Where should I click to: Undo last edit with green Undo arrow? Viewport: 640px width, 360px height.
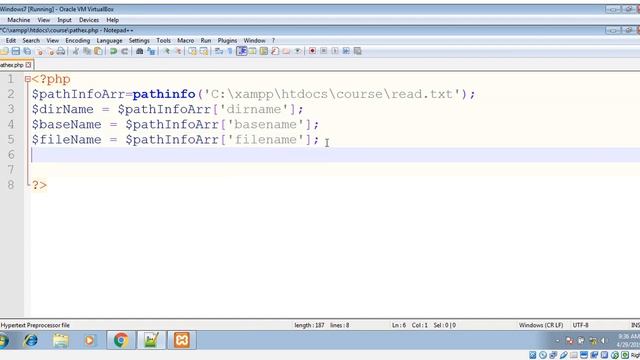113,51
